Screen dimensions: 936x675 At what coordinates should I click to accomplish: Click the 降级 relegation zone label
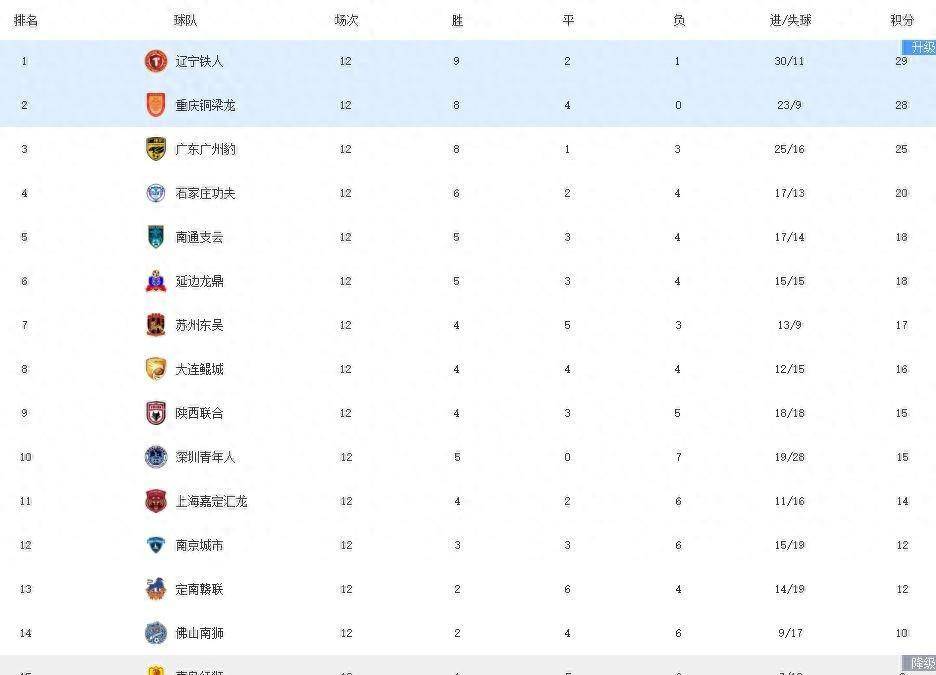[921, 663]
